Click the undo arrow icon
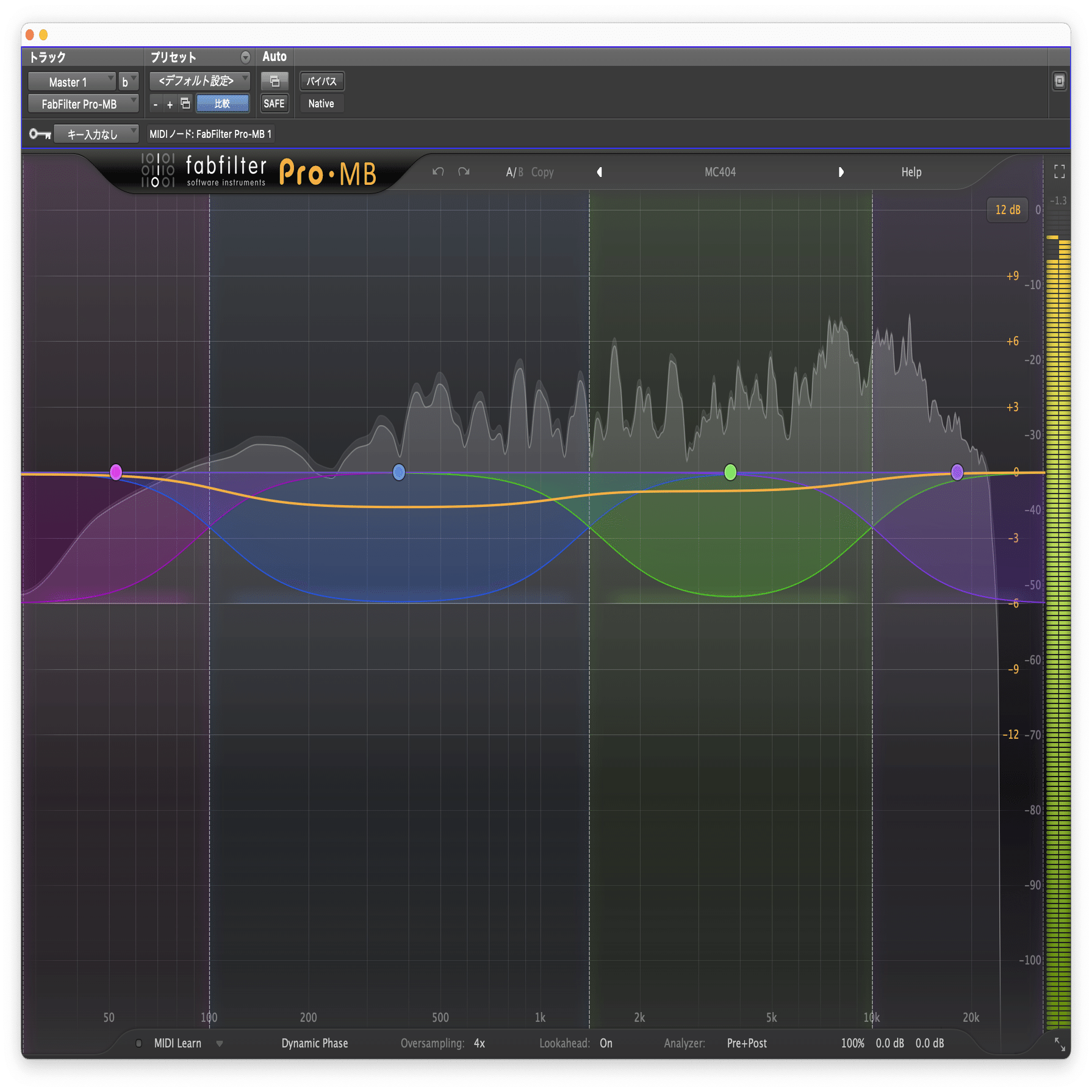1092x1092 pixels. [438, 172]
